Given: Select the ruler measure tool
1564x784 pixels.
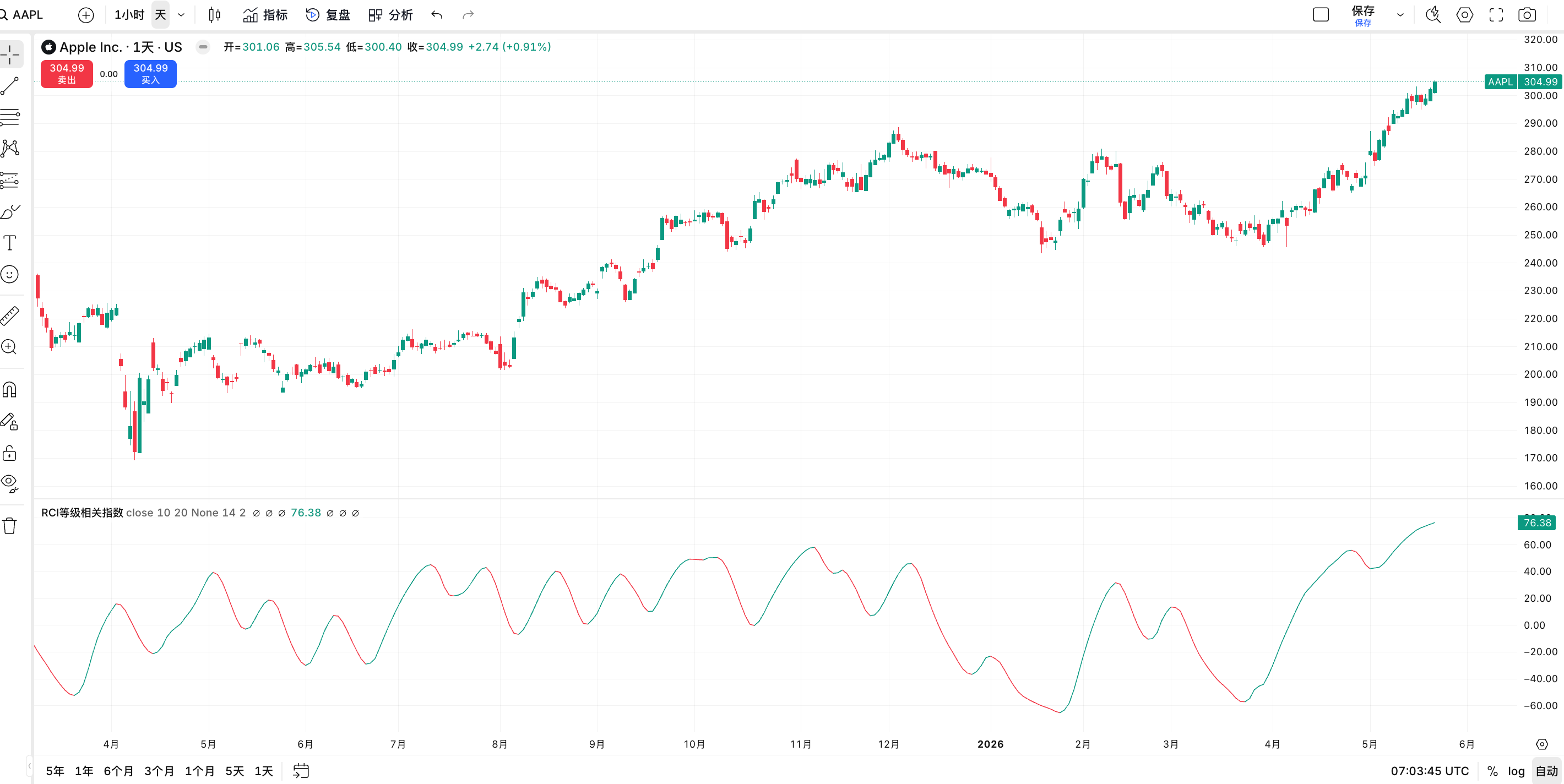Looking at the screenshot, I should 10,315.
